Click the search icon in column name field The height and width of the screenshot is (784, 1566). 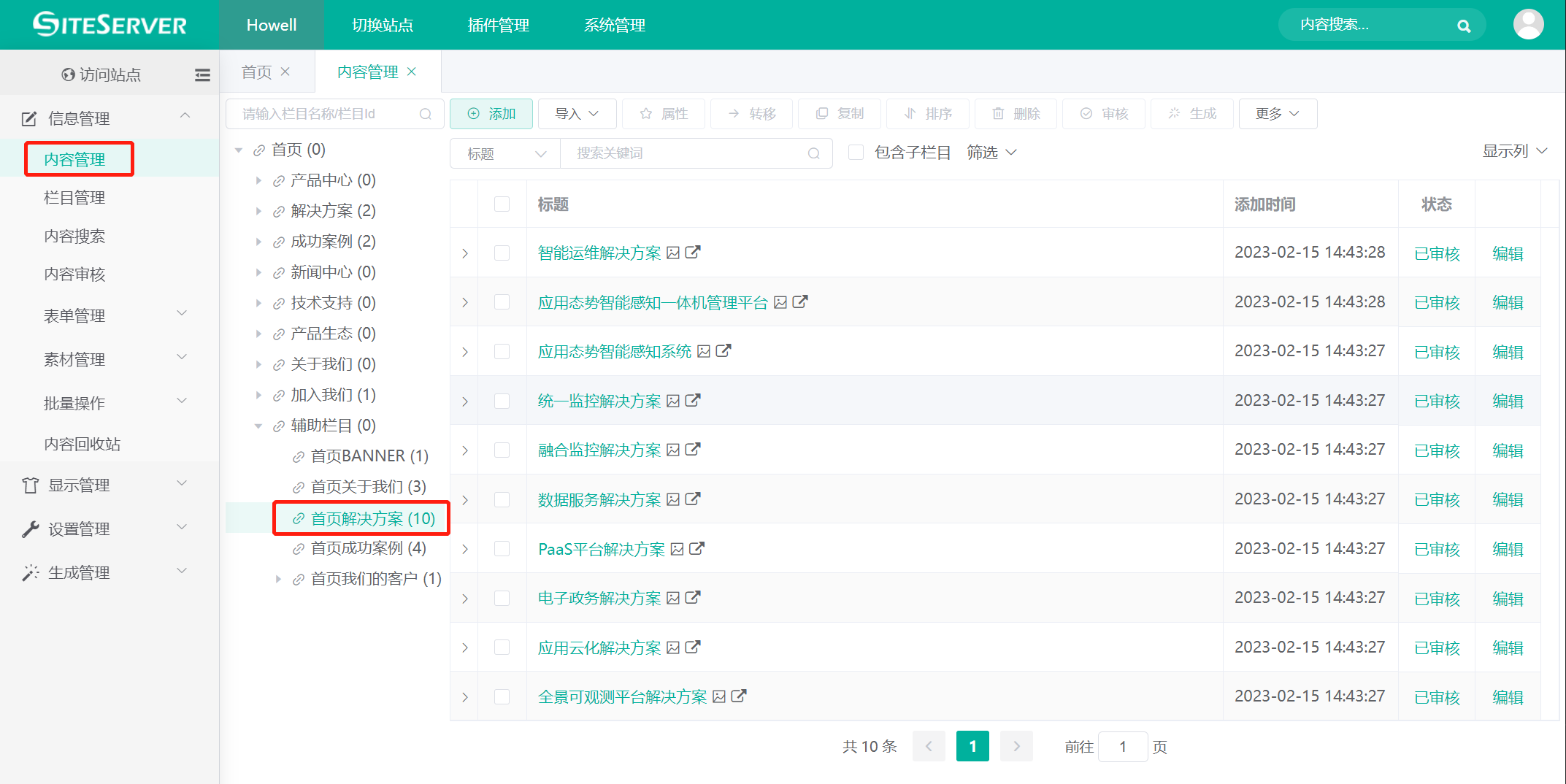pyautogui.click(x=426, y=114)
